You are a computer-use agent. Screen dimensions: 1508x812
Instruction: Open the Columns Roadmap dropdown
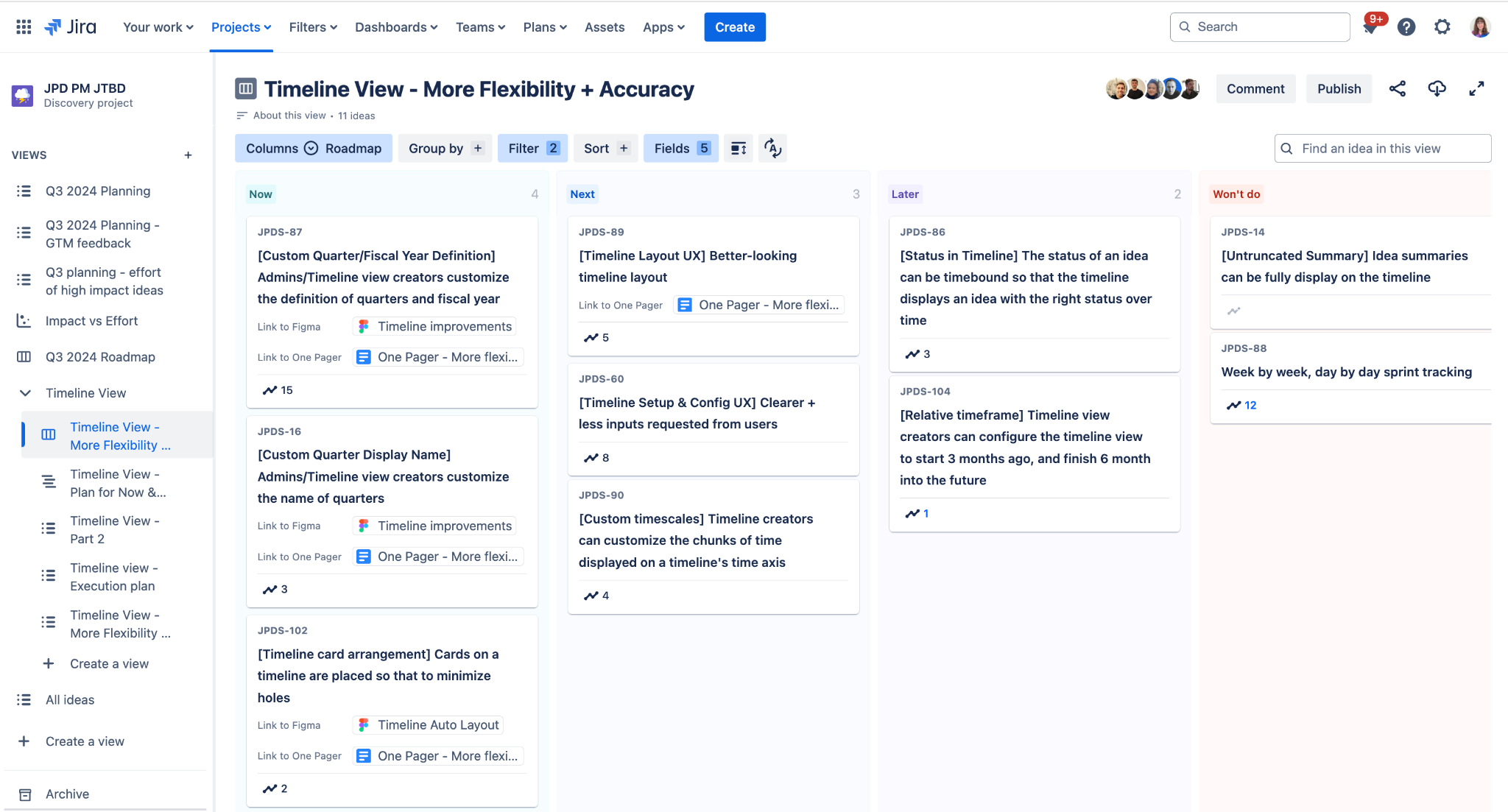click(x=314, y=149)
